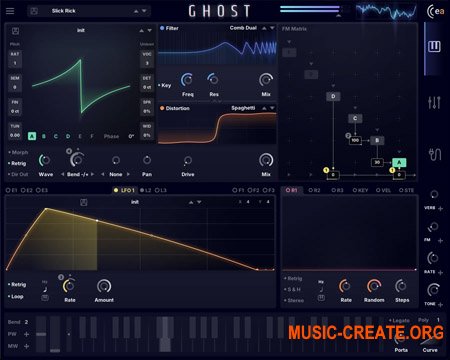Click the plus next to PW
This screenshot has width=450, height=360.
point(26,334)
